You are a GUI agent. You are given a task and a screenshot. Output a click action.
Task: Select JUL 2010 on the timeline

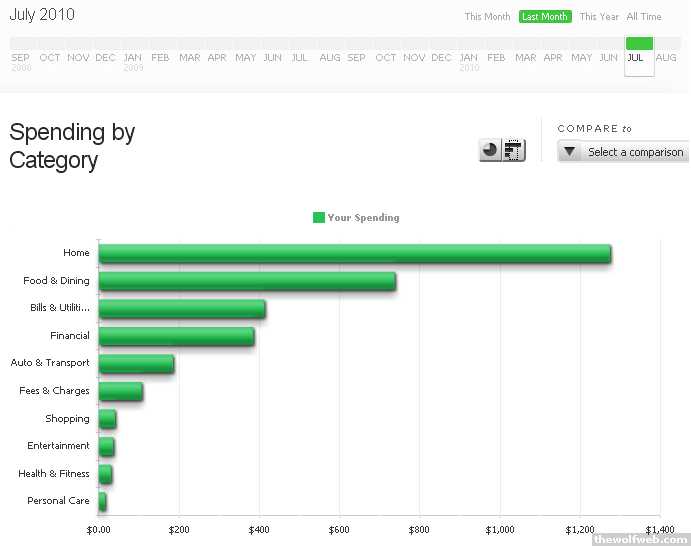click(638, 57)
